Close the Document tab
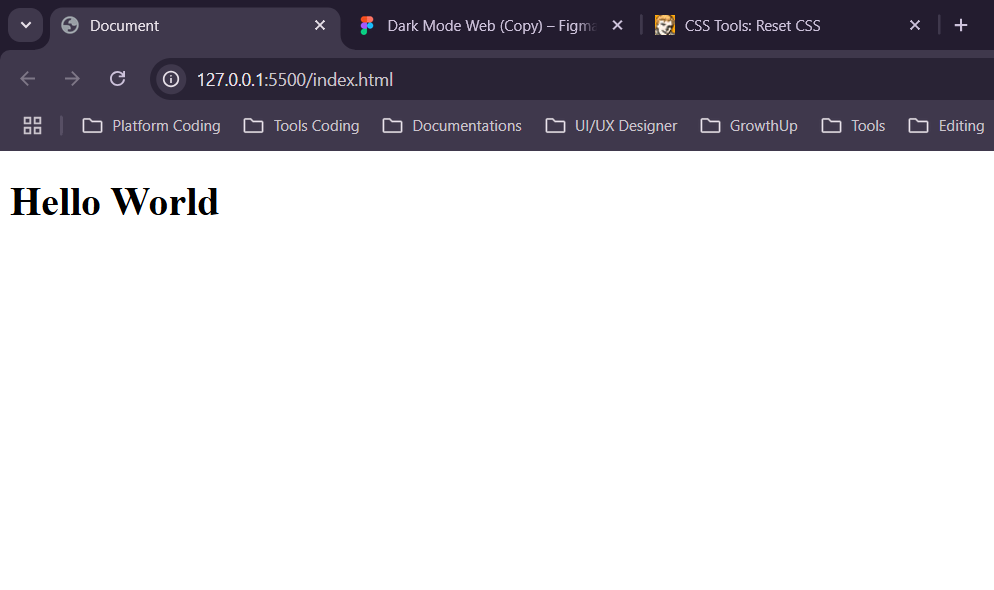 320,25
